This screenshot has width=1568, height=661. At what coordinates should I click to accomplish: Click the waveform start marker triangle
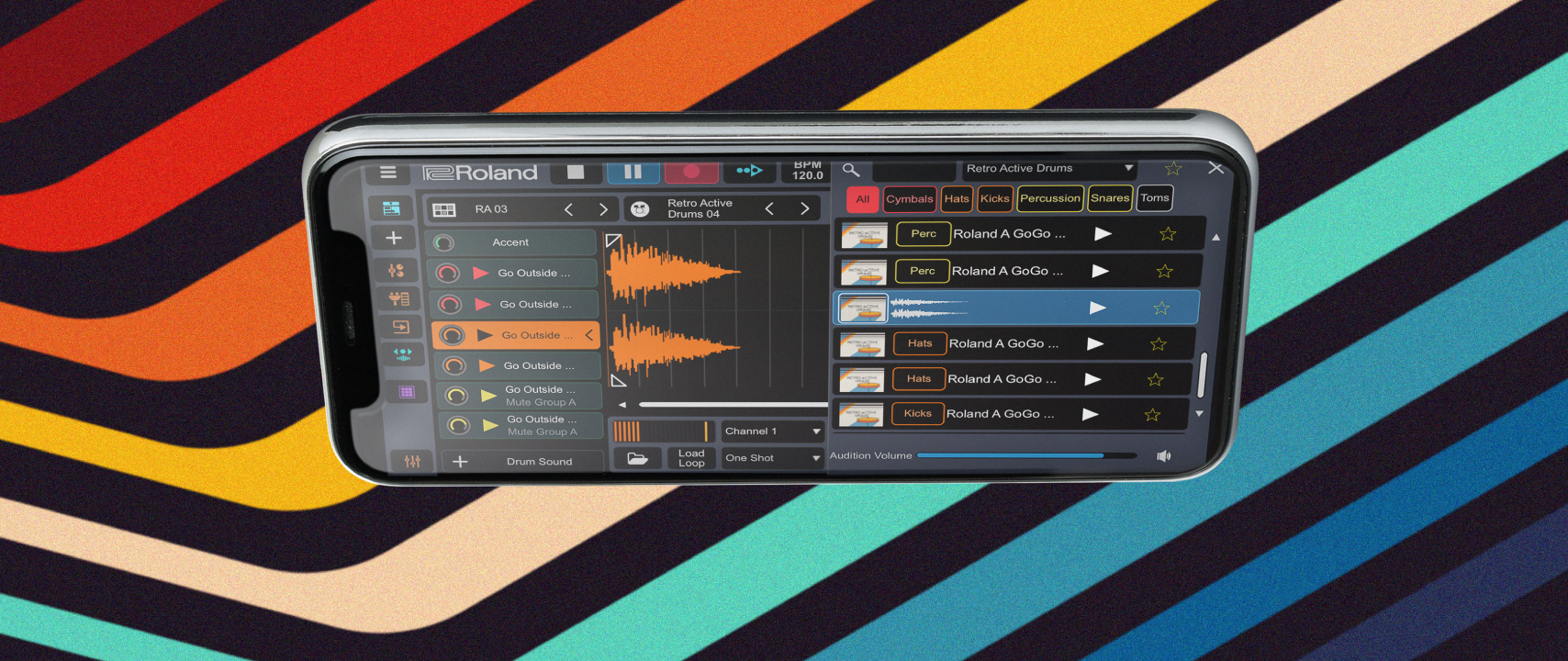point(613,241)
